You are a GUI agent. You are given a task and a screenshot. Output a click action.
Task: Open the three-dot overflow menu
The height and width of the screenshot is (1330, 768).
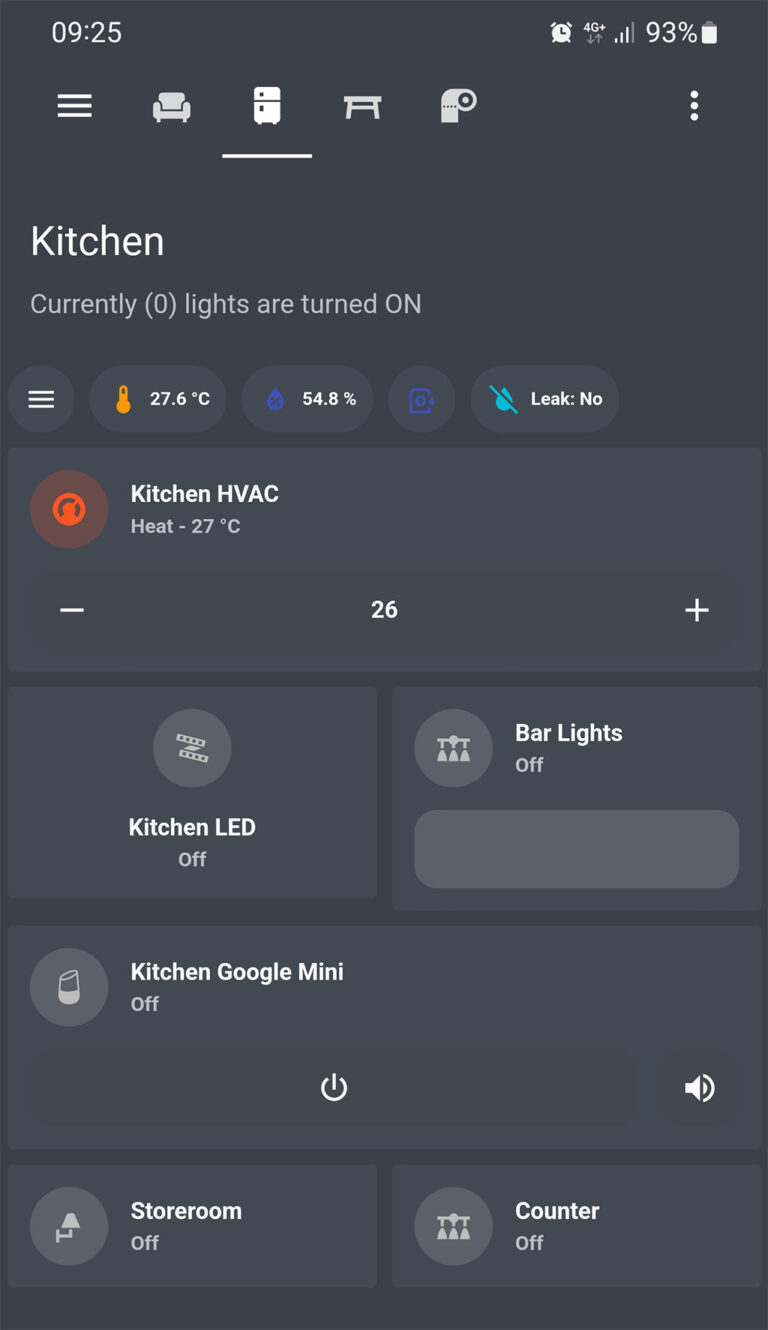coord(694,106)
